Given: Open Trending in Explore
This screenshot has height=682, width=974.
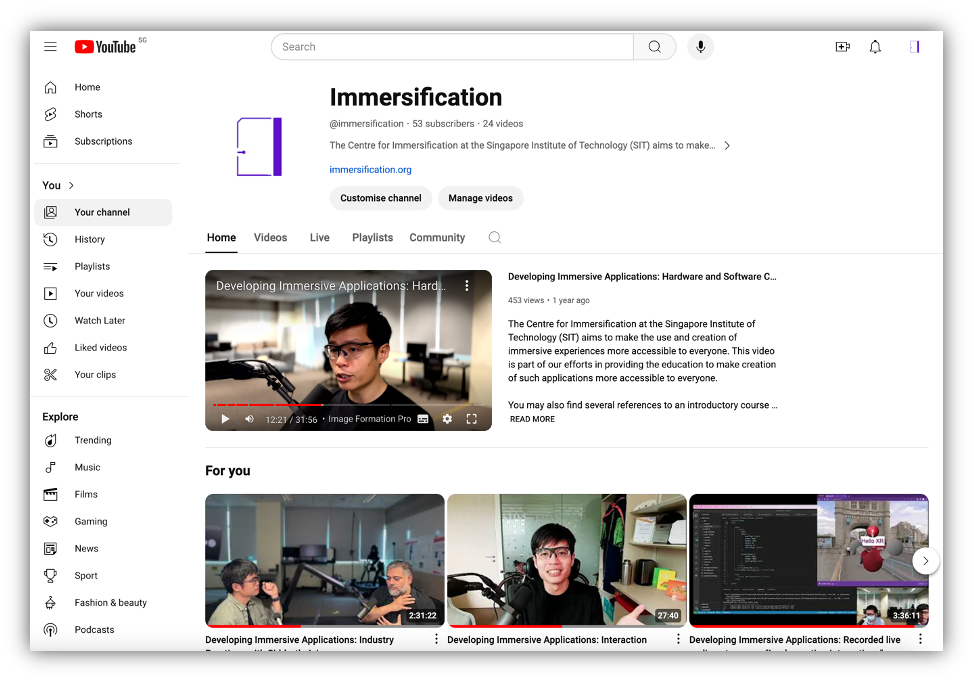Looking at the screenshot, I should 103,440.
